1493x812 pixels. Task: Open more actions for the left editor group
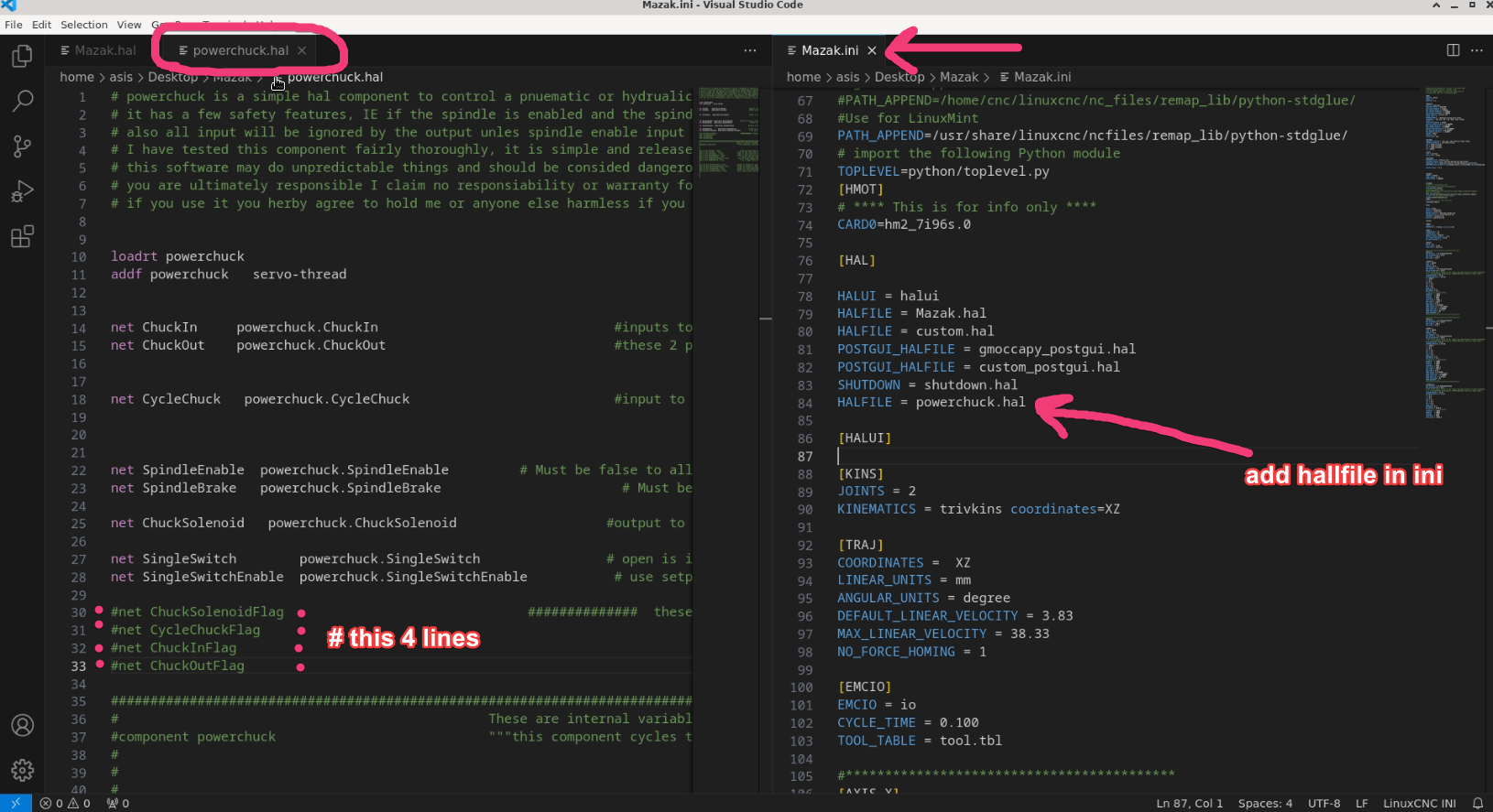tap(750, 50)
